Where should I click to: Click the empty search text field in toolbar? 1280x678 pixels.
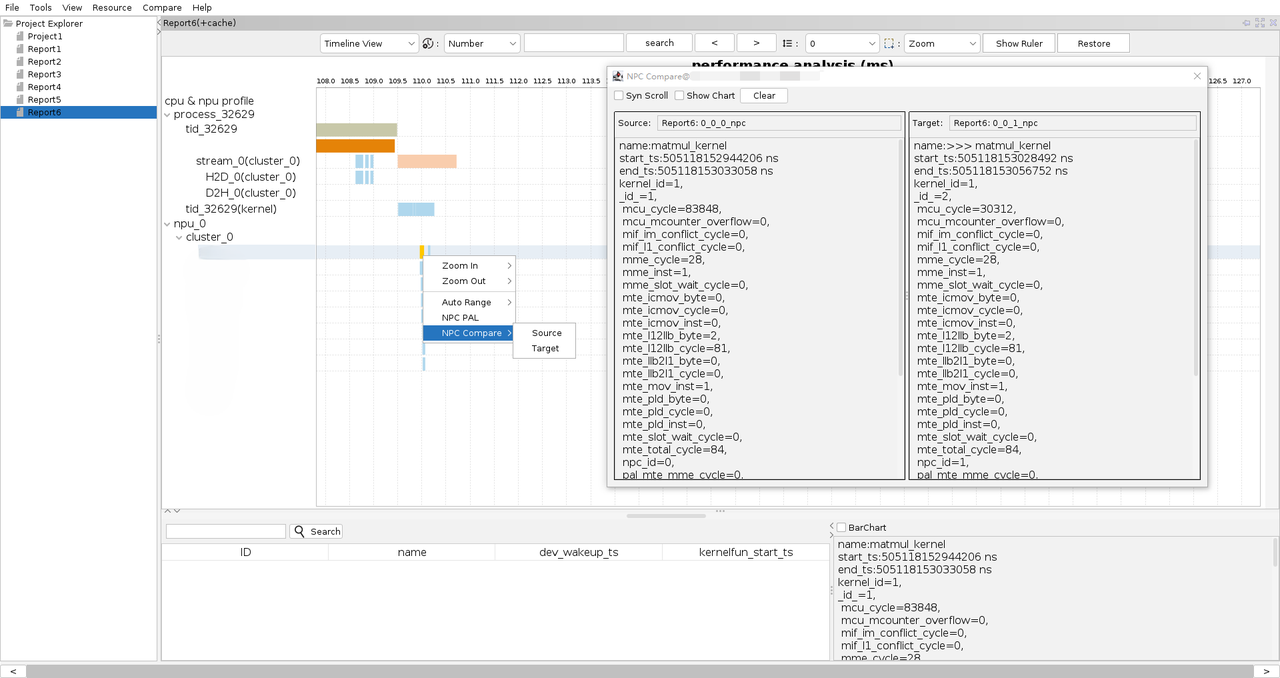573,44
